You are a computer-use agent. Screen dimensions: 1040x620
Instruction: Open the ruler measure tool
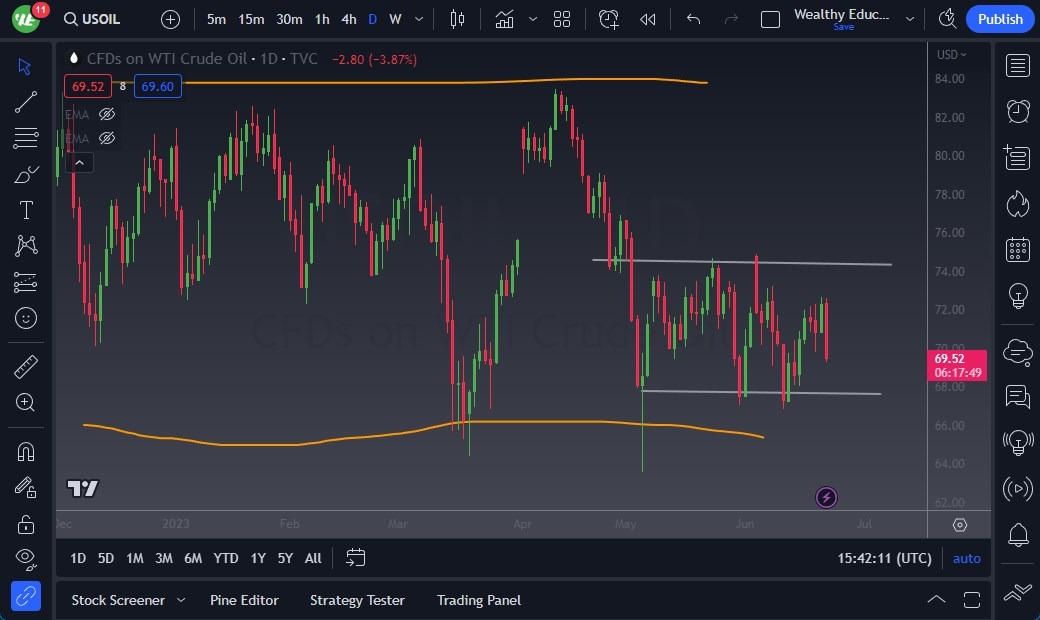[x=26, y=367]
